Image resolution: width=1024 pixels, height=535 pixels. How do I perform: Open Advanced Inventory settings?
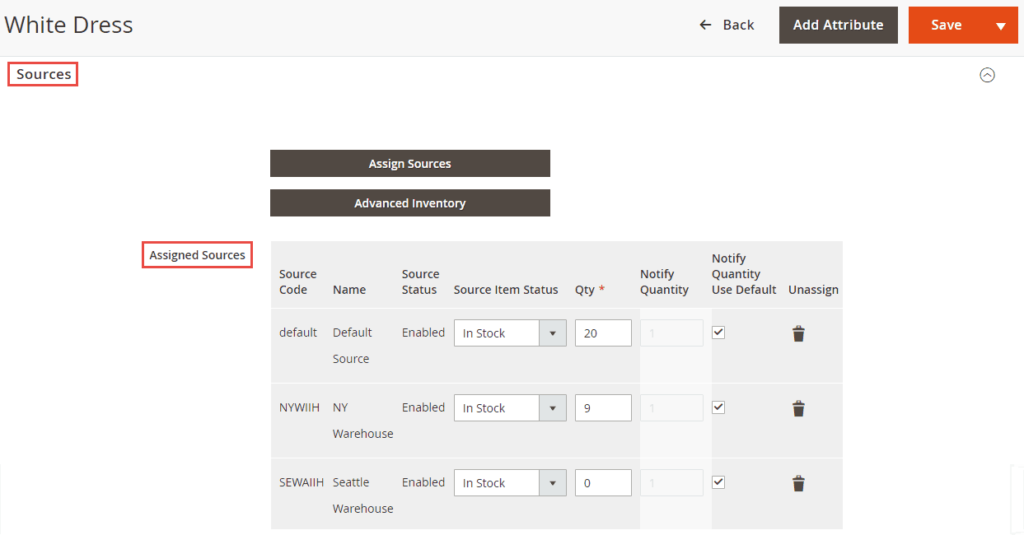coord(410,203)
